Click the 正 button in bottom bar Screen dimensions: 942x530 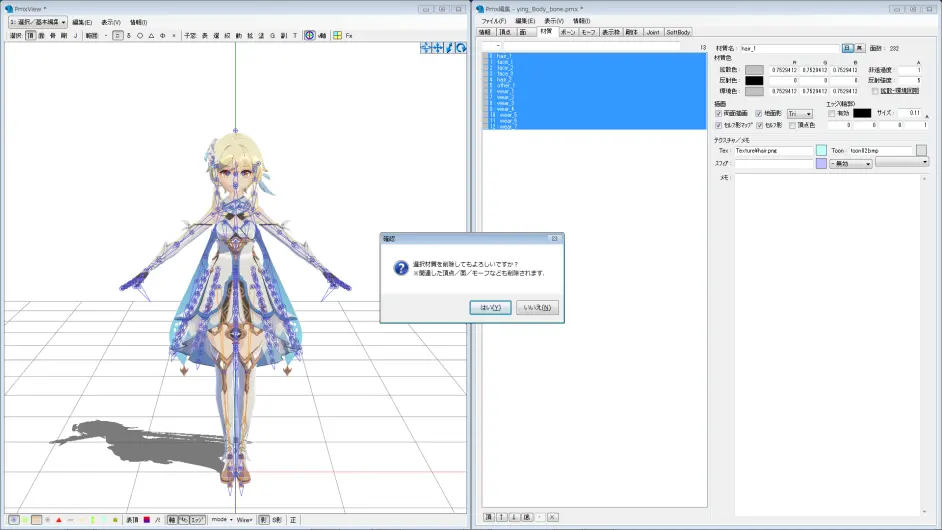[293, 520]
